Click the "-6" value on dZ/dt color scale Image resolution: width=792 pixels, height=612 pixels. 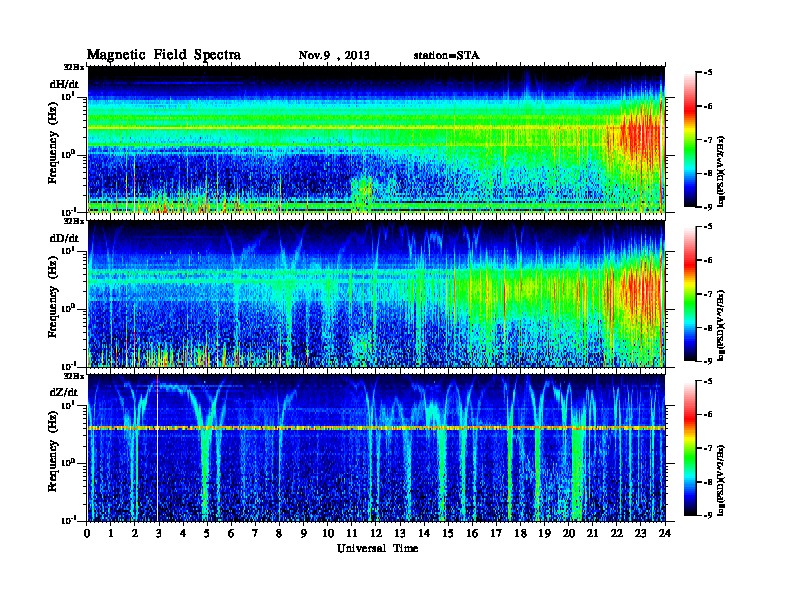tap(708, 414)
